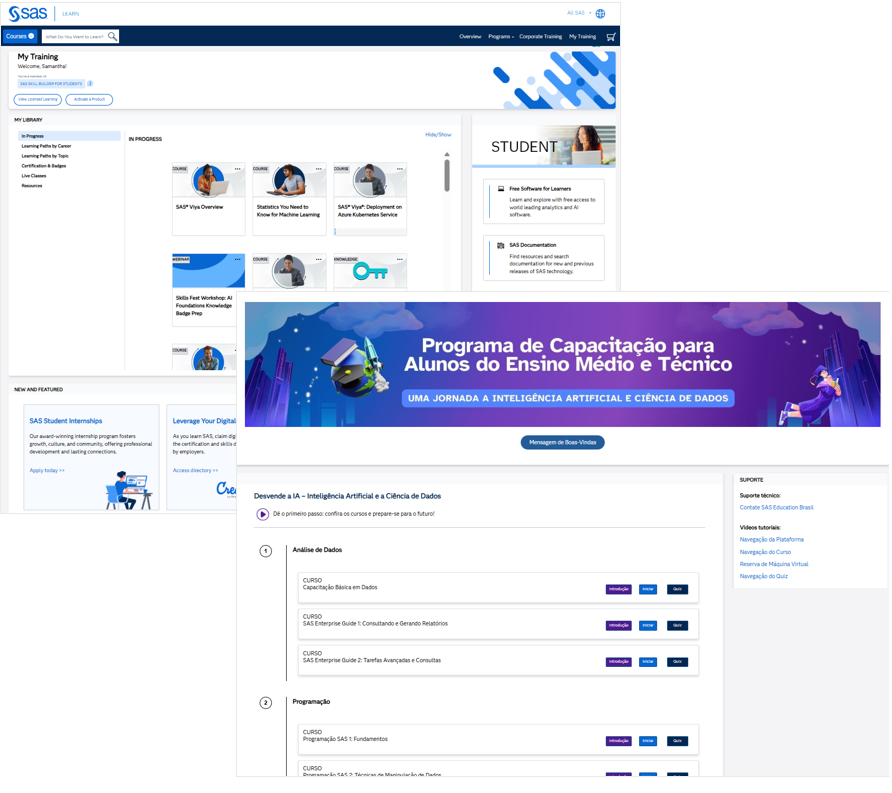
Task: Click the Activate a Product button
Action: pyautogui.click(x=89, y=100)
